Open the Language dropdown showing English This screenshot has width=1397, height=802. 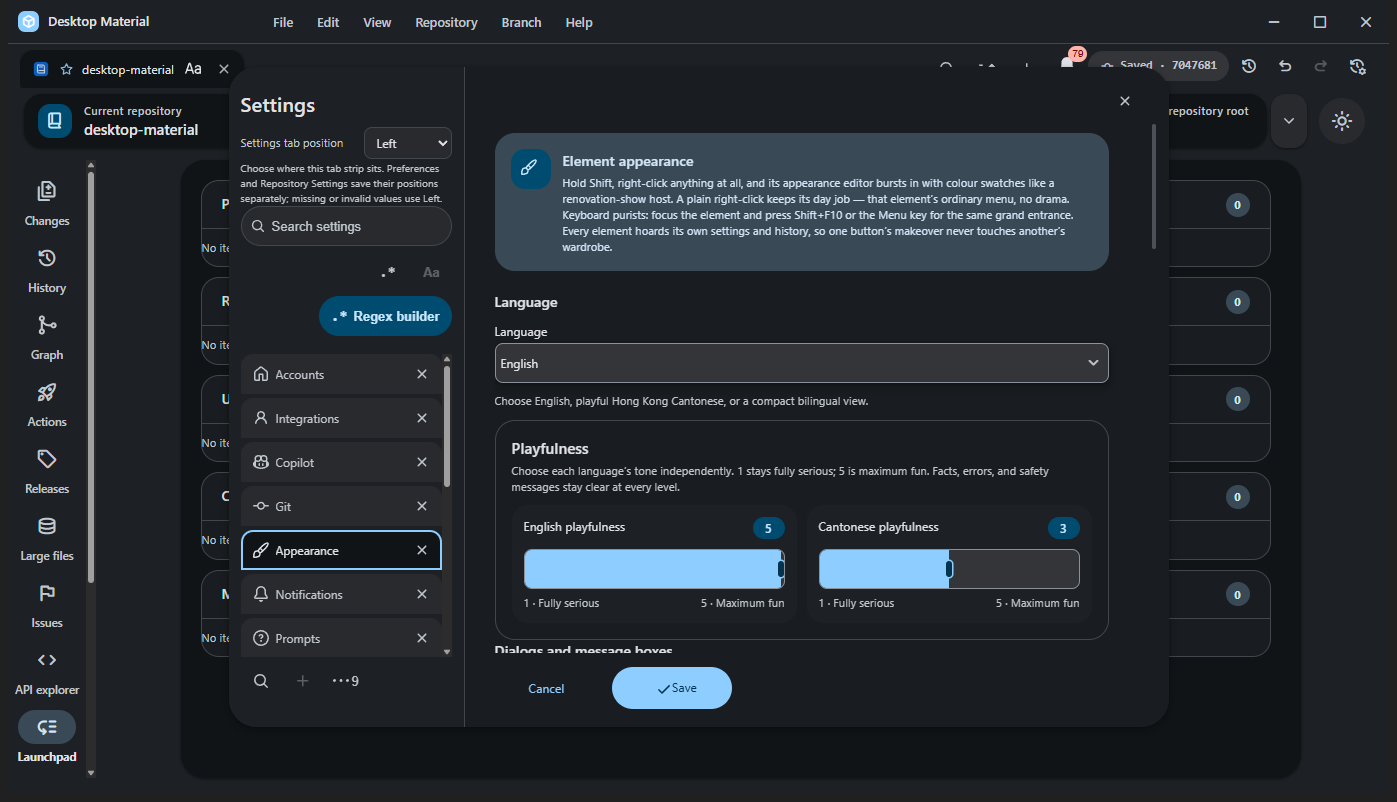click(801, 363)
